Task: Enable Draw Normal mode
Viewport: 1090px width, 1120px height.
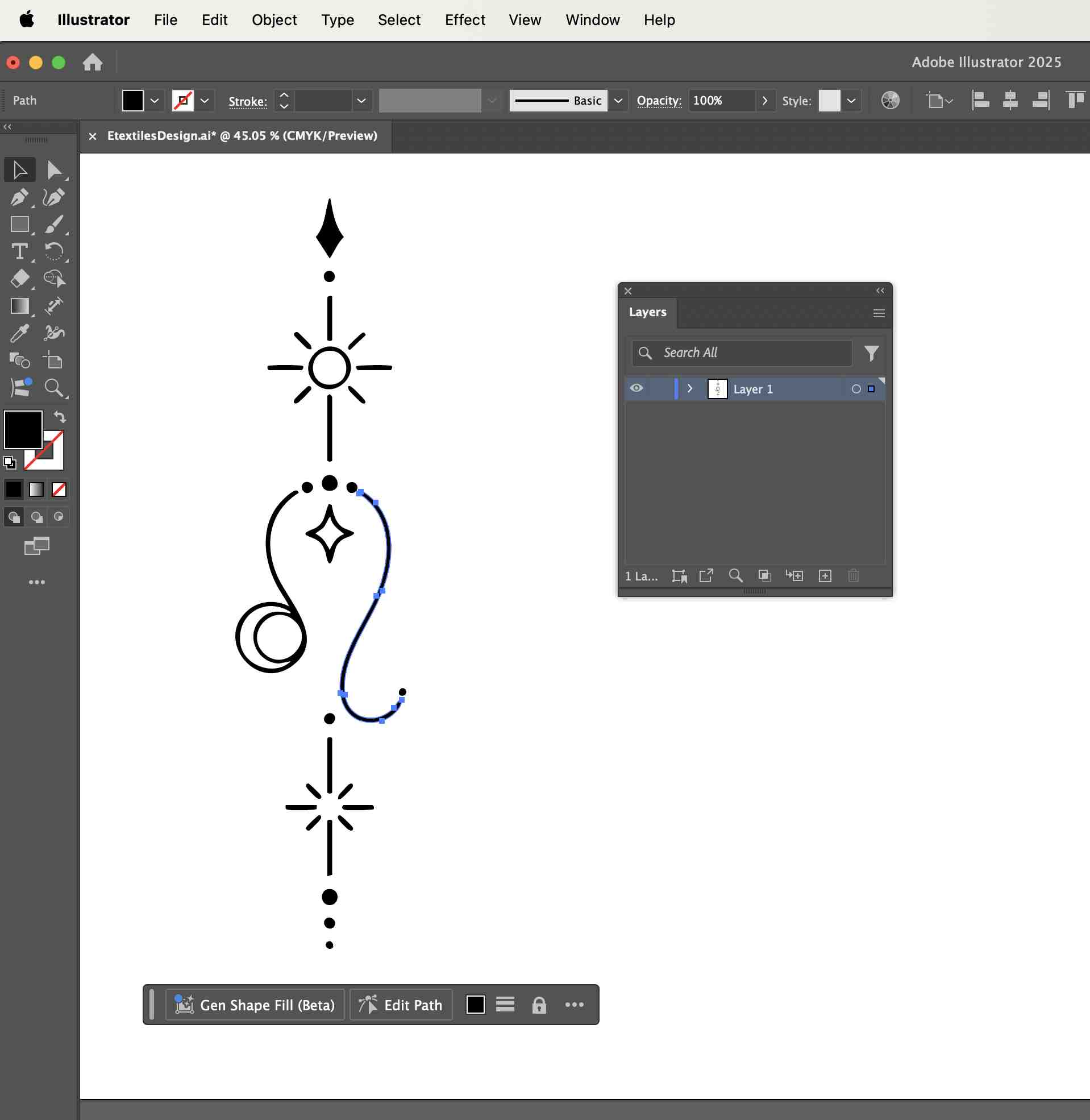Action: 14,517
